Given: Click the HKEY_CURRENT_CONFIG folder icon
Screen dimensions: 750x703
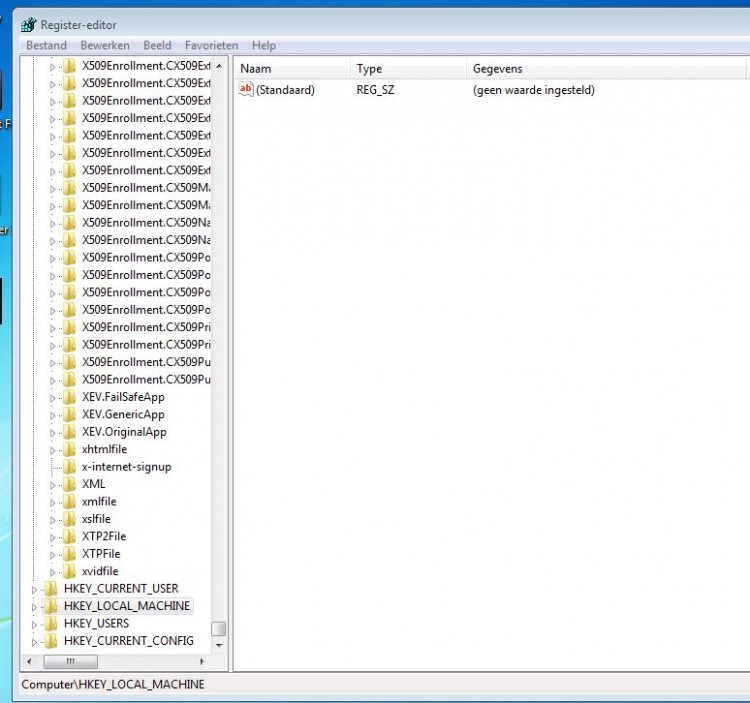Looking at the screenshot, I should click(51, 641).
